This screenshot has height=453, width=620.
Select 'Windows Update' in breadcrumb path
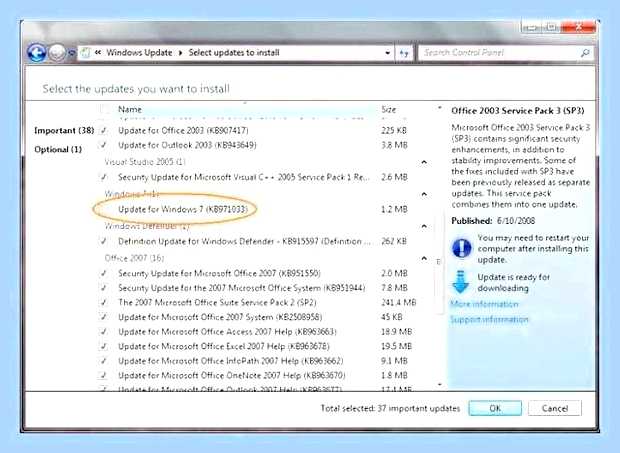click(x=139, y=53)
